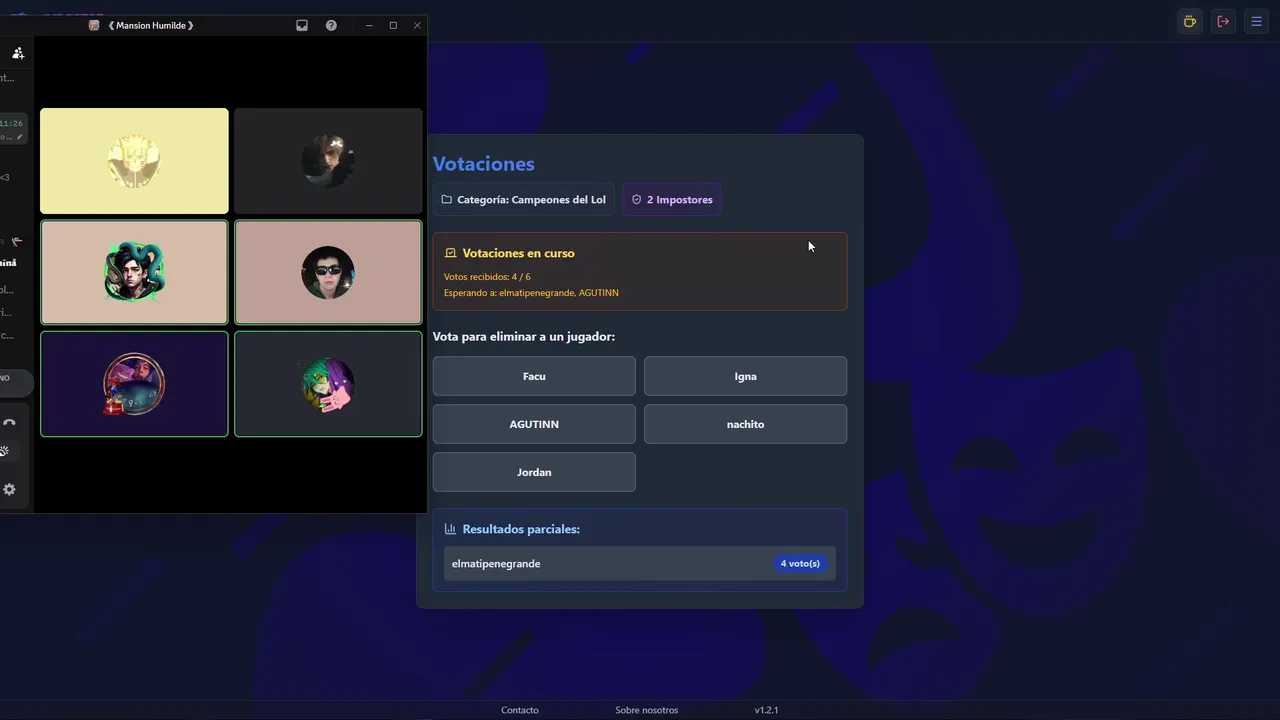
Task: Vote to eliminate Jordan
Action: [534, 472]
